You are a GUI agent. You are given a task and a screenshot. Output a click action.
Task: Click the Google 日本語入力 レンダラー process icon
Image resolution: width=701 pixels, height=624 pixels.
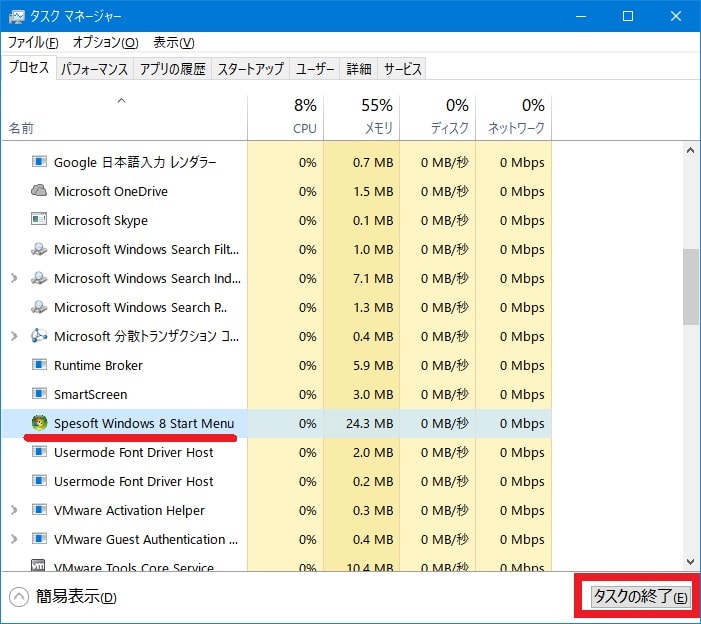[39, 161]
